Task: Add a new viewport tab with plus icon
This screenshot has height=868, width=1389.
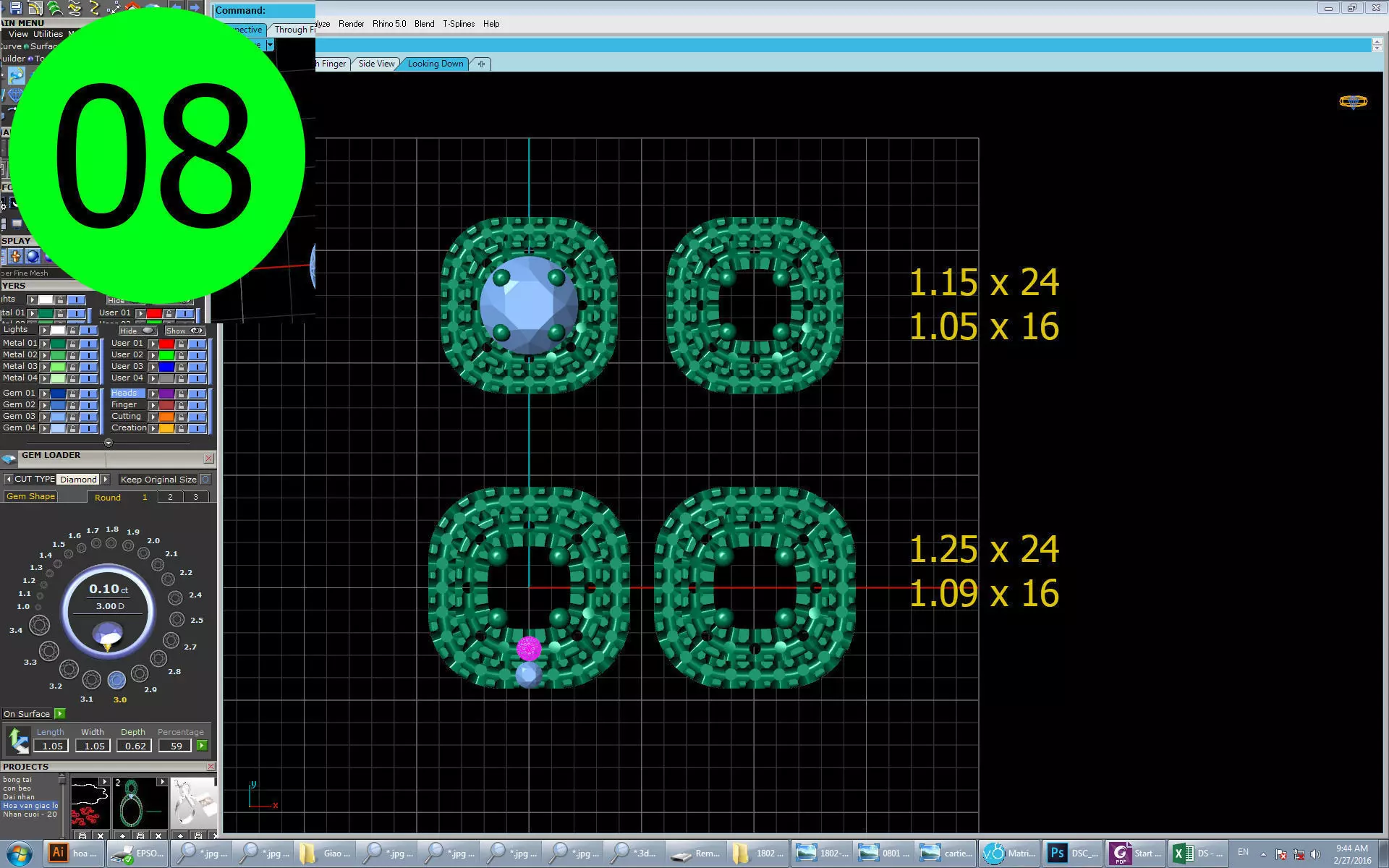Action: pyautogui.click(x=481, y=64)
